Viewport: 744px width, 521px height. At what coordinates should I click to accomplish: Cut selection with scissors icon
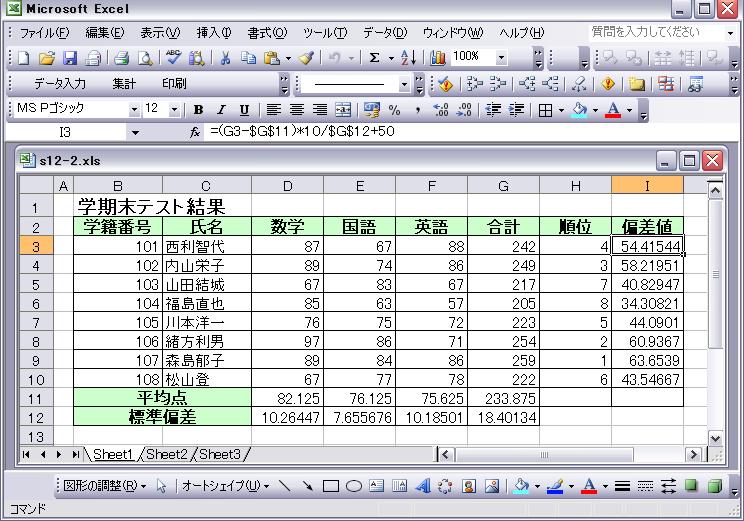click(225, 58)
